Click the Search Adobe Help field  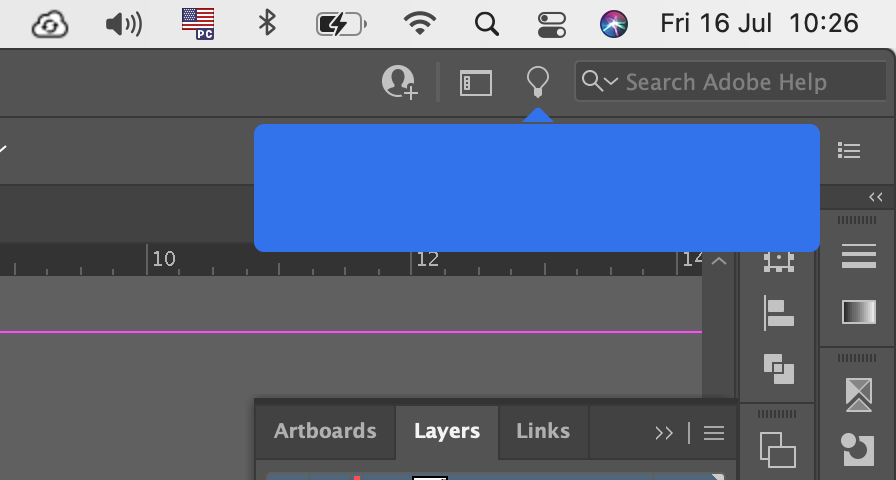[x=740, y=82]
